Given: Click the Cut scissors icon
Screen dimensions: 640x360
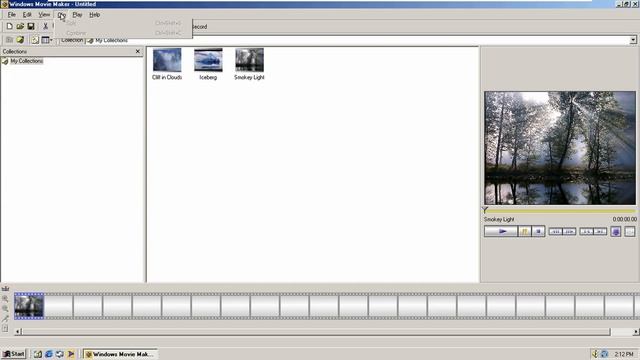Looking at the screenshot, I should pyautogui.click(x=45, y=26).
